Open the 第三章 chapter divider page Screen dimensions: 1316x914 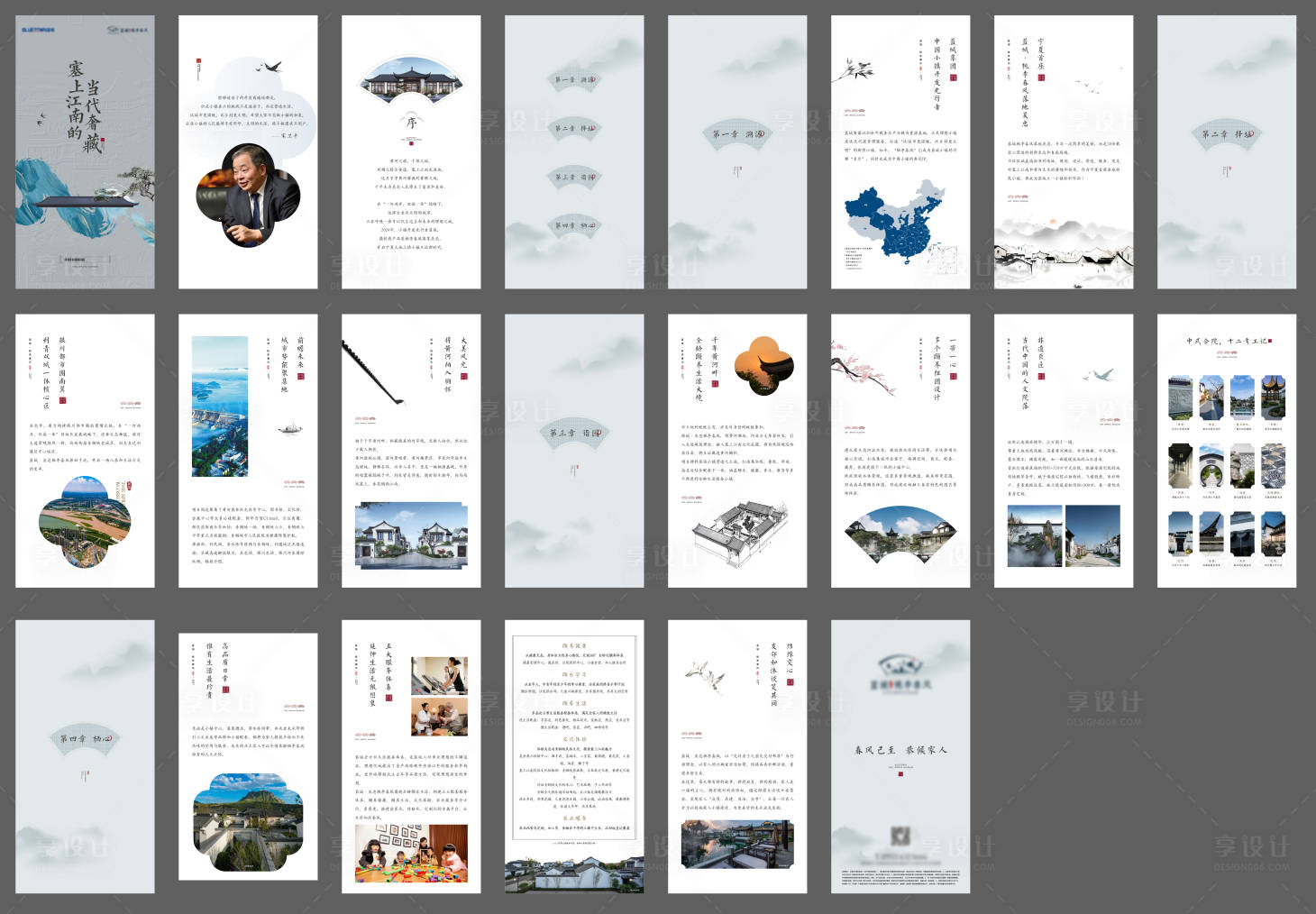pyautogui.click(x=574, y=451)
